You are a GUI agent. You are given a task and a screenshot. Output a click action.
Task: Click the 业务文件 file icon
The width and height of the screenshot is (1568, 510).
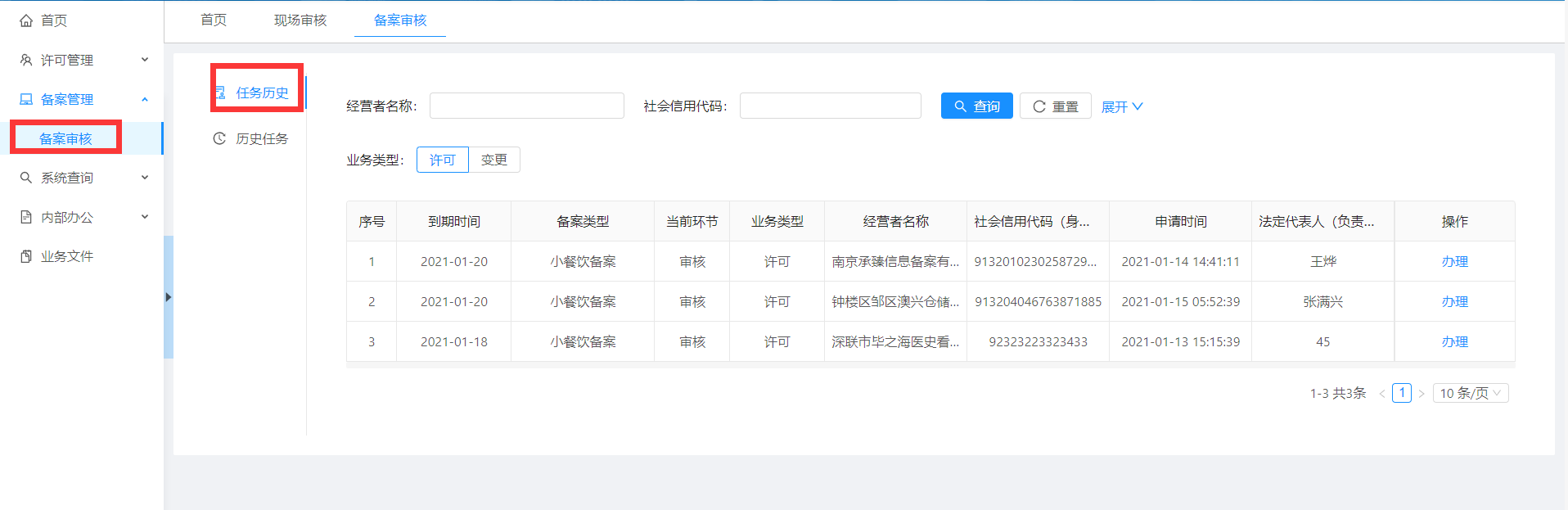tap(26, 256)
